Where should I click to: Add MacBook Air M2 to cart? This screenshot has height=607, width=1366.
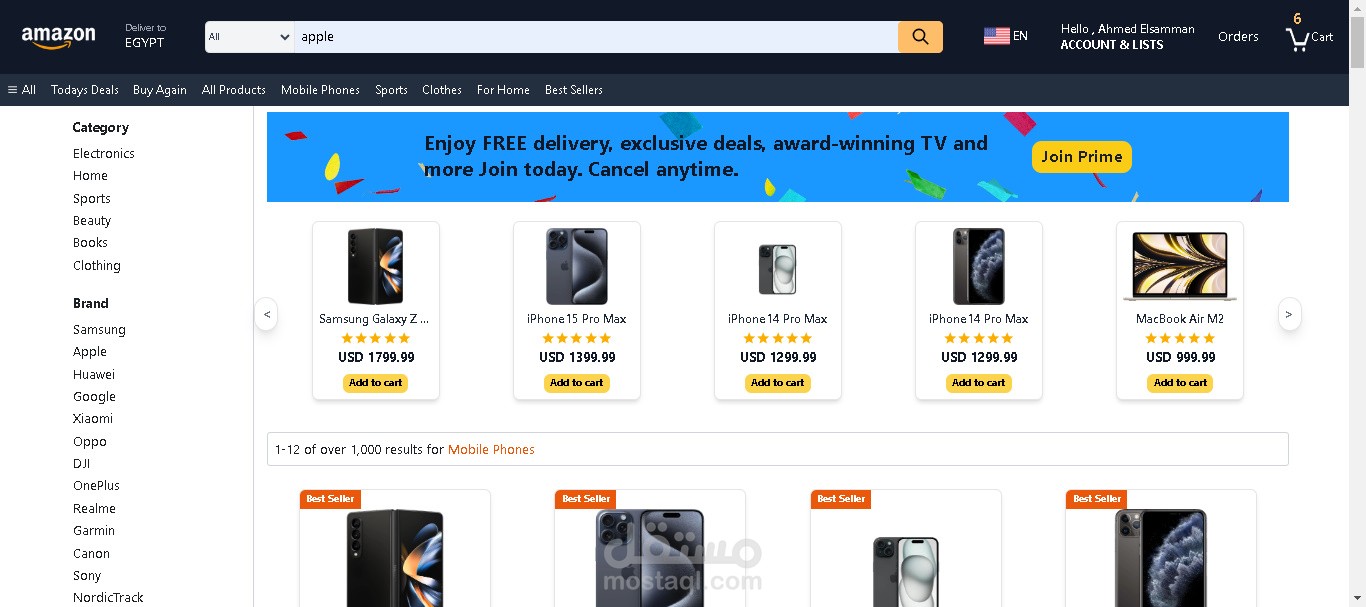click(x=1180, y=383)
